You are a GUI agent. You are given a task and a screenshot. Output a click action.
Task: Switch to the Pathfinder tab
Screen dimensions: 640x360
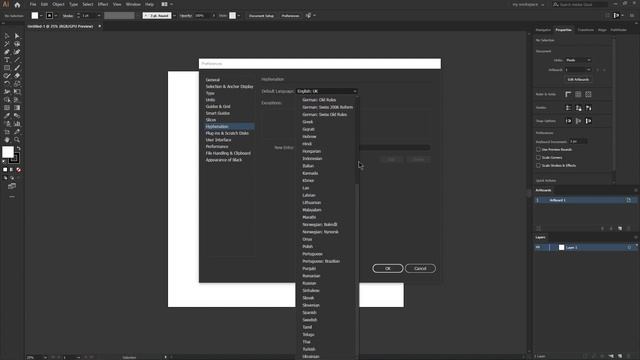pos(618,30)
